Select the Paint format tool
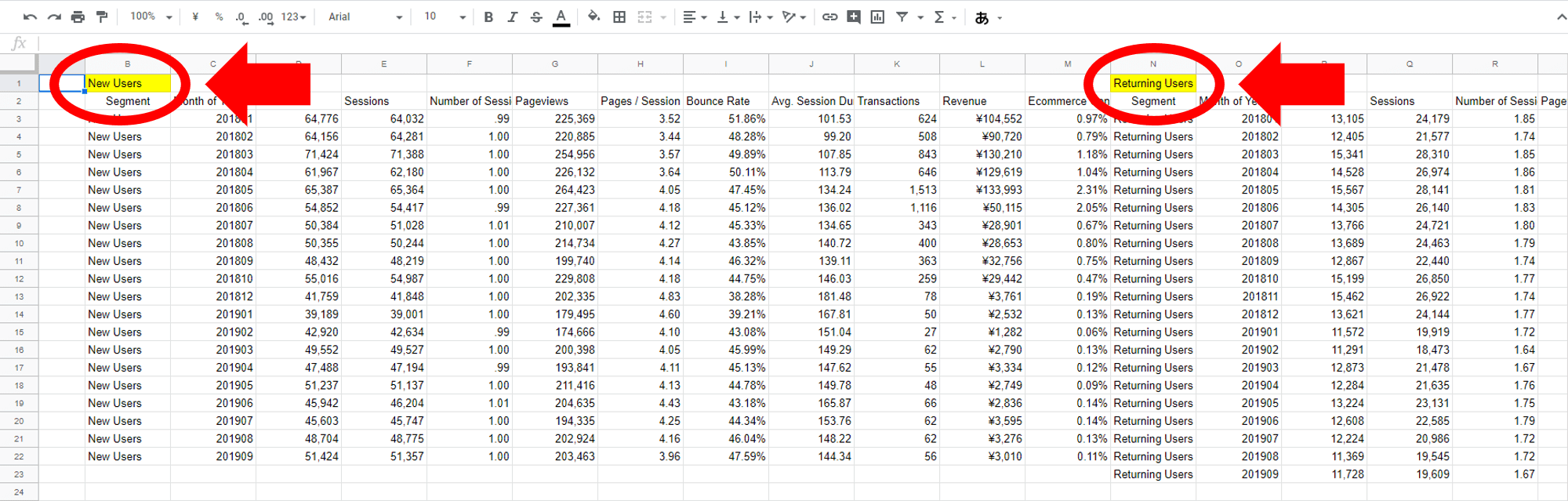The image size is (1568, 501). pyautogui.click(x=102, y=16)
